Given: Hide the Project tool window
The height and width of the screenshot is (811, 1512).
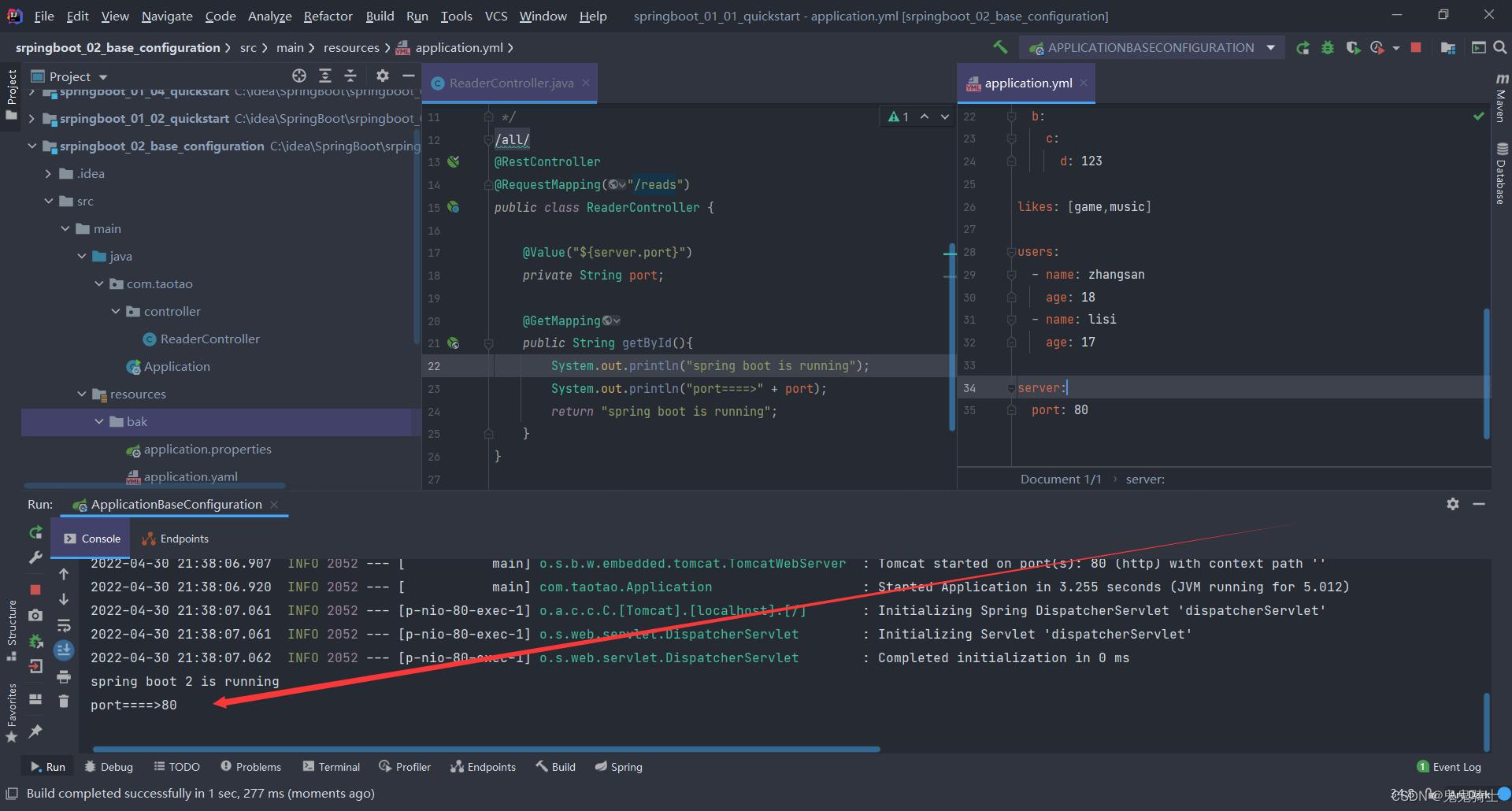Looking at the screenshot, I should 408,76.
